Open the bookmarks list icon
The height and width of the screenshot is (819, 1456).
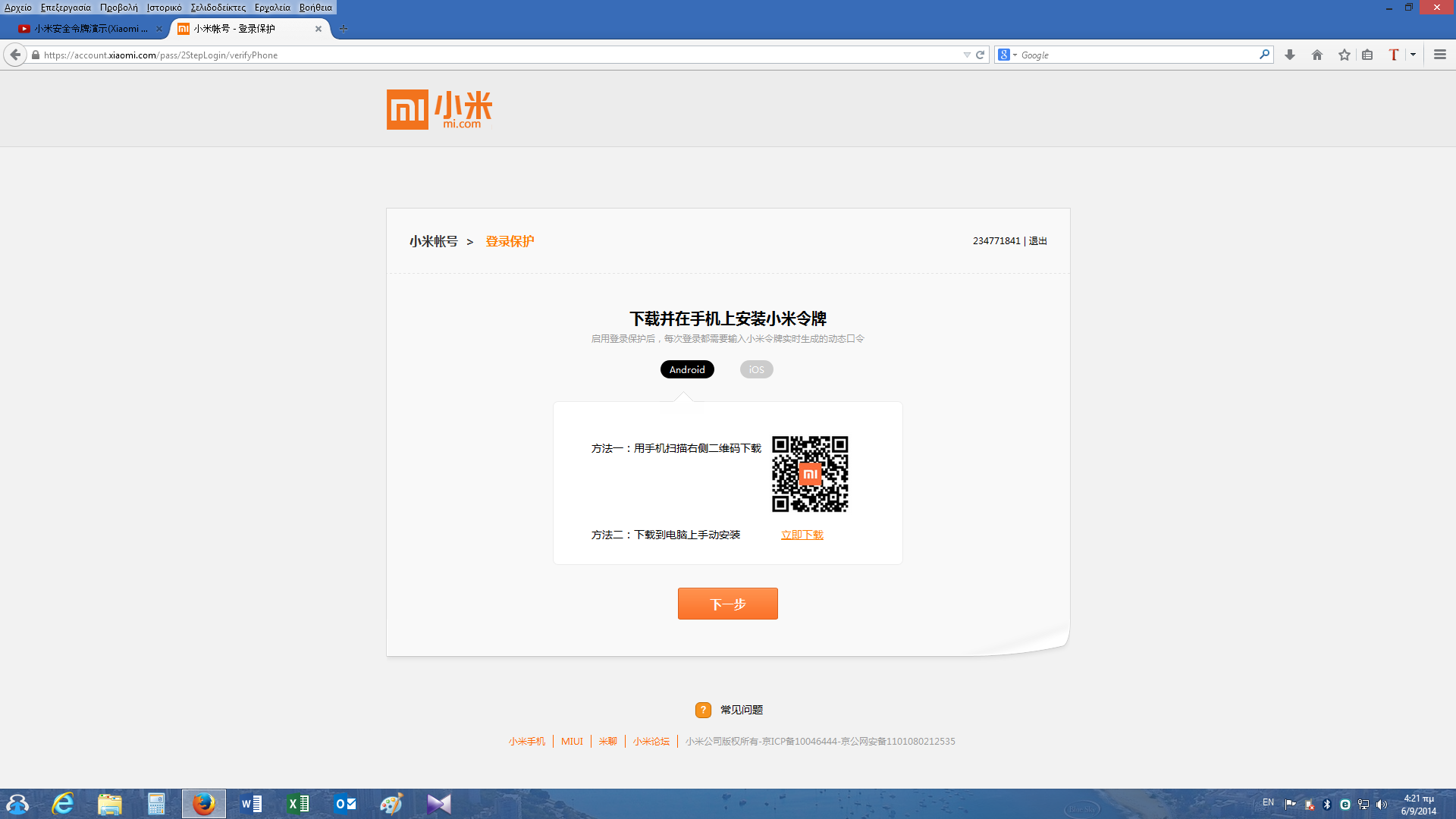click(x=1367, y=55)
